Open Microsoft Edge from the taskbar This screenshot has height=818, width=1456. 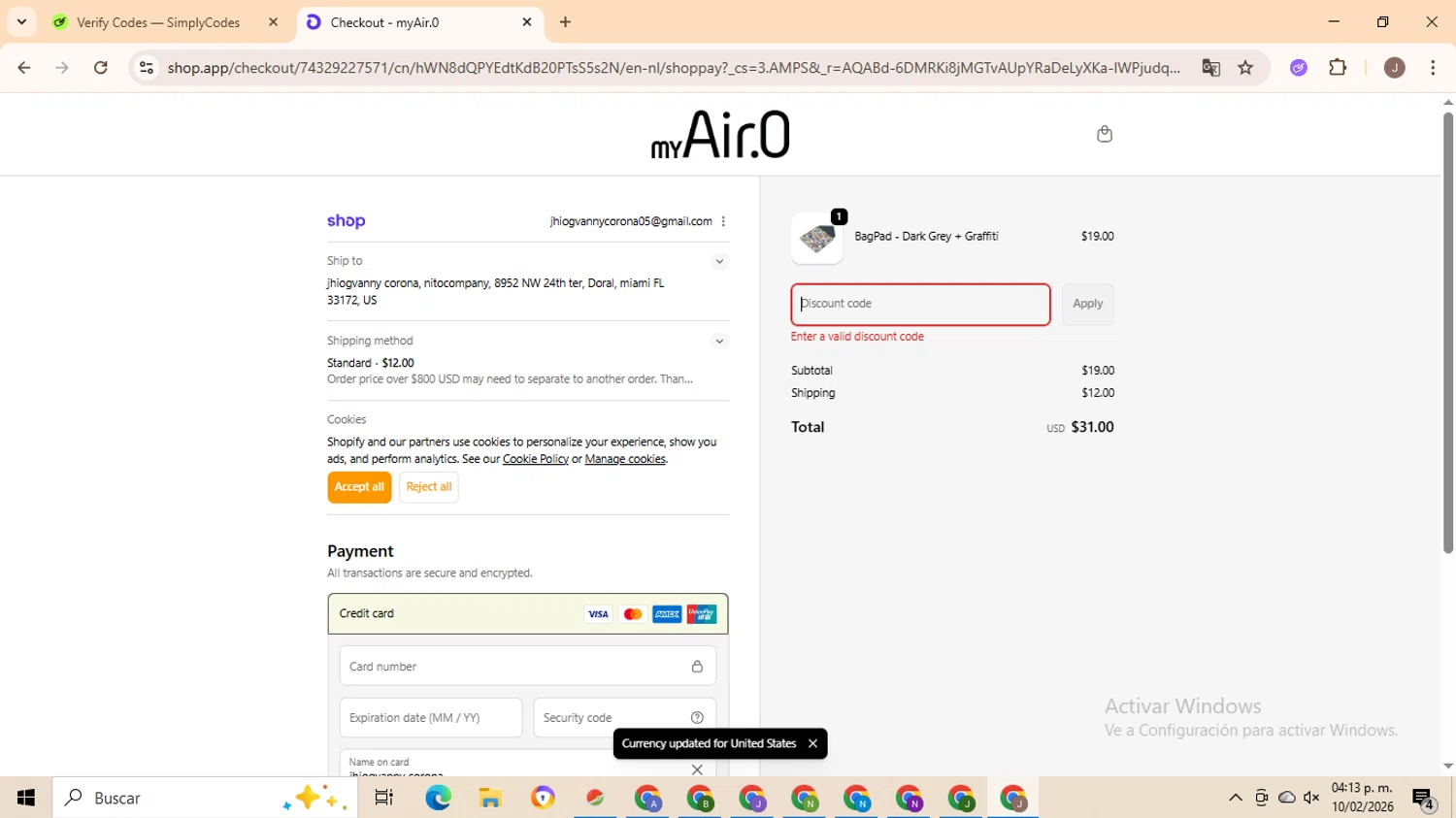438,798
